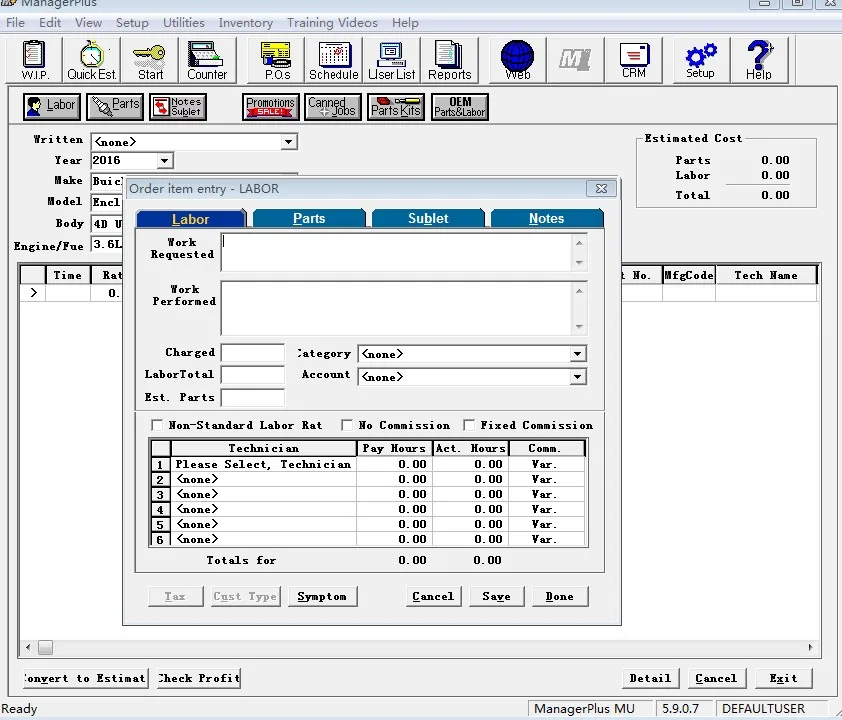Click the Symptom button

click(x=322, y=596)
